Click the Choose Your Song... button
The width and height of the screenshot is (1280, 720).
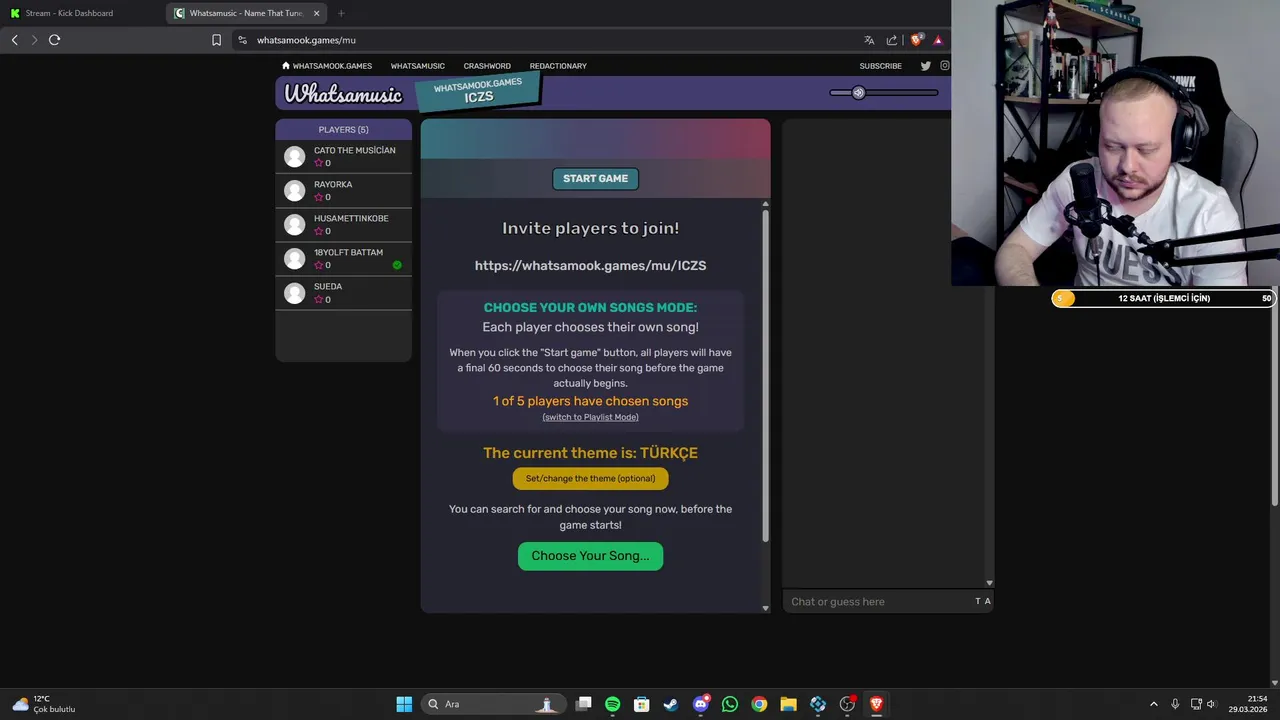click(x=590, y=556)
